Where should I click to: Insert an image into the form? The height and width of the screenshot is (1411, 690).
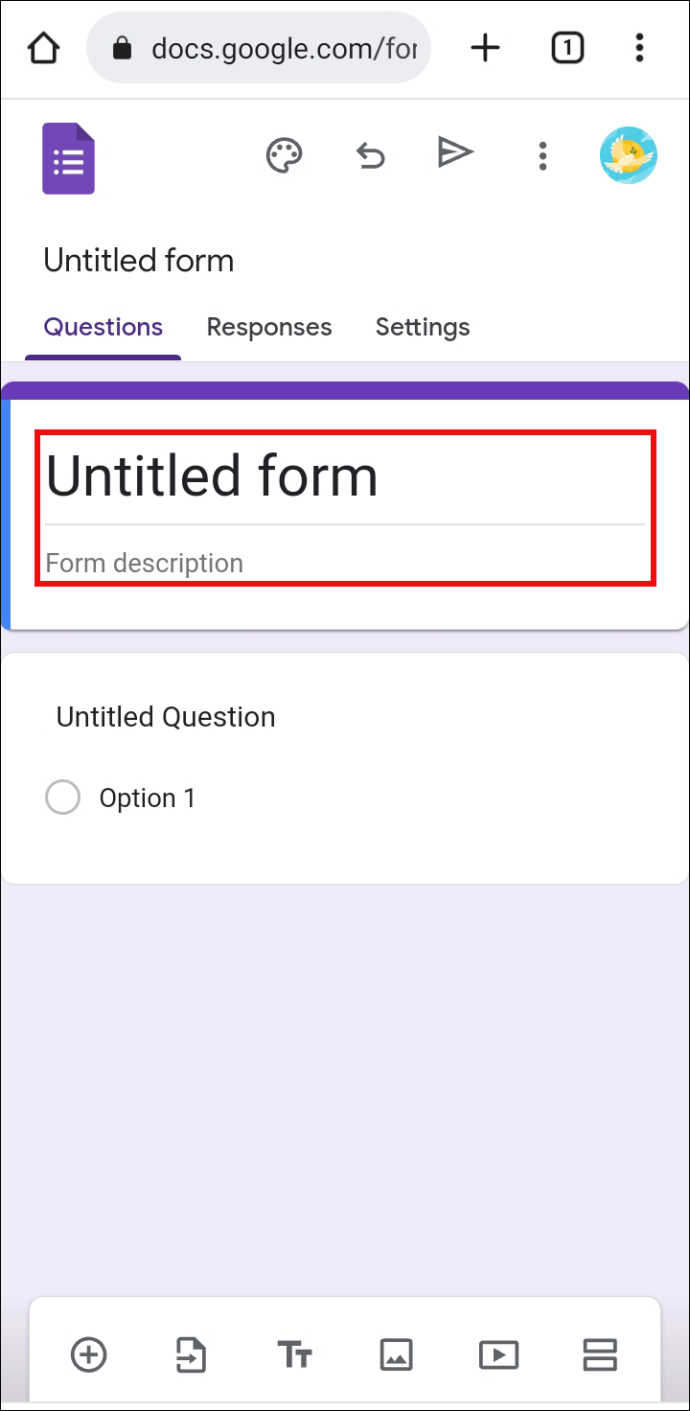pyautogui.click(x=396, y=1355)
